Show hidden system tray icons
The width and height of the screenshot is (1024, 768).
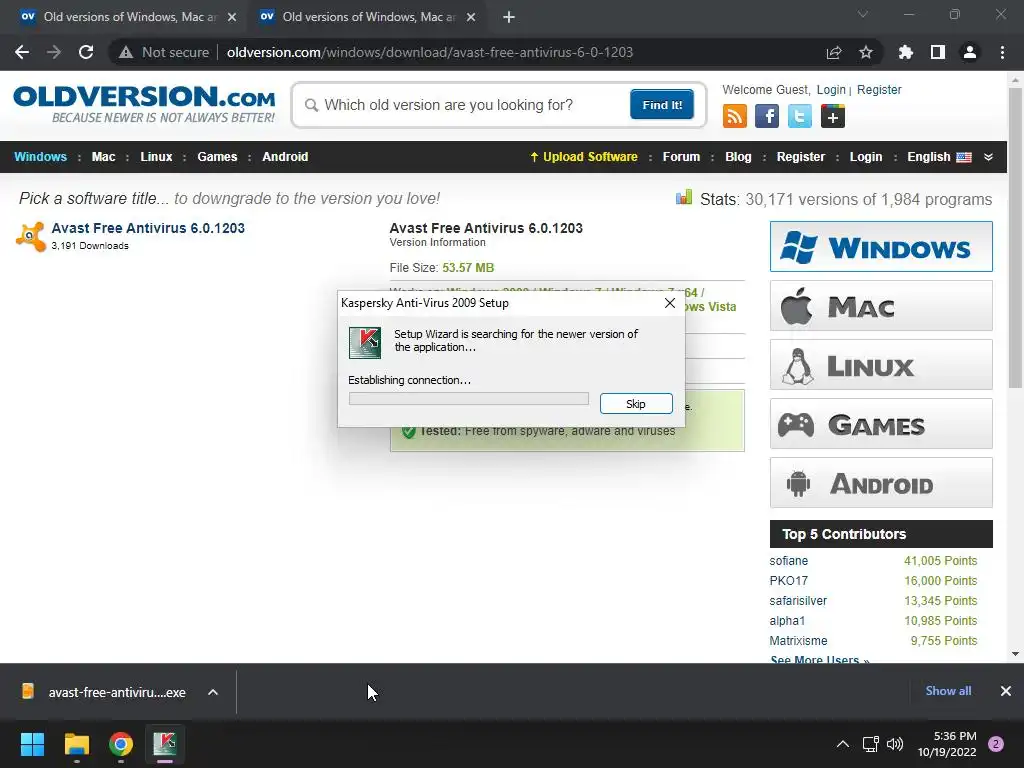click(843, 744)
